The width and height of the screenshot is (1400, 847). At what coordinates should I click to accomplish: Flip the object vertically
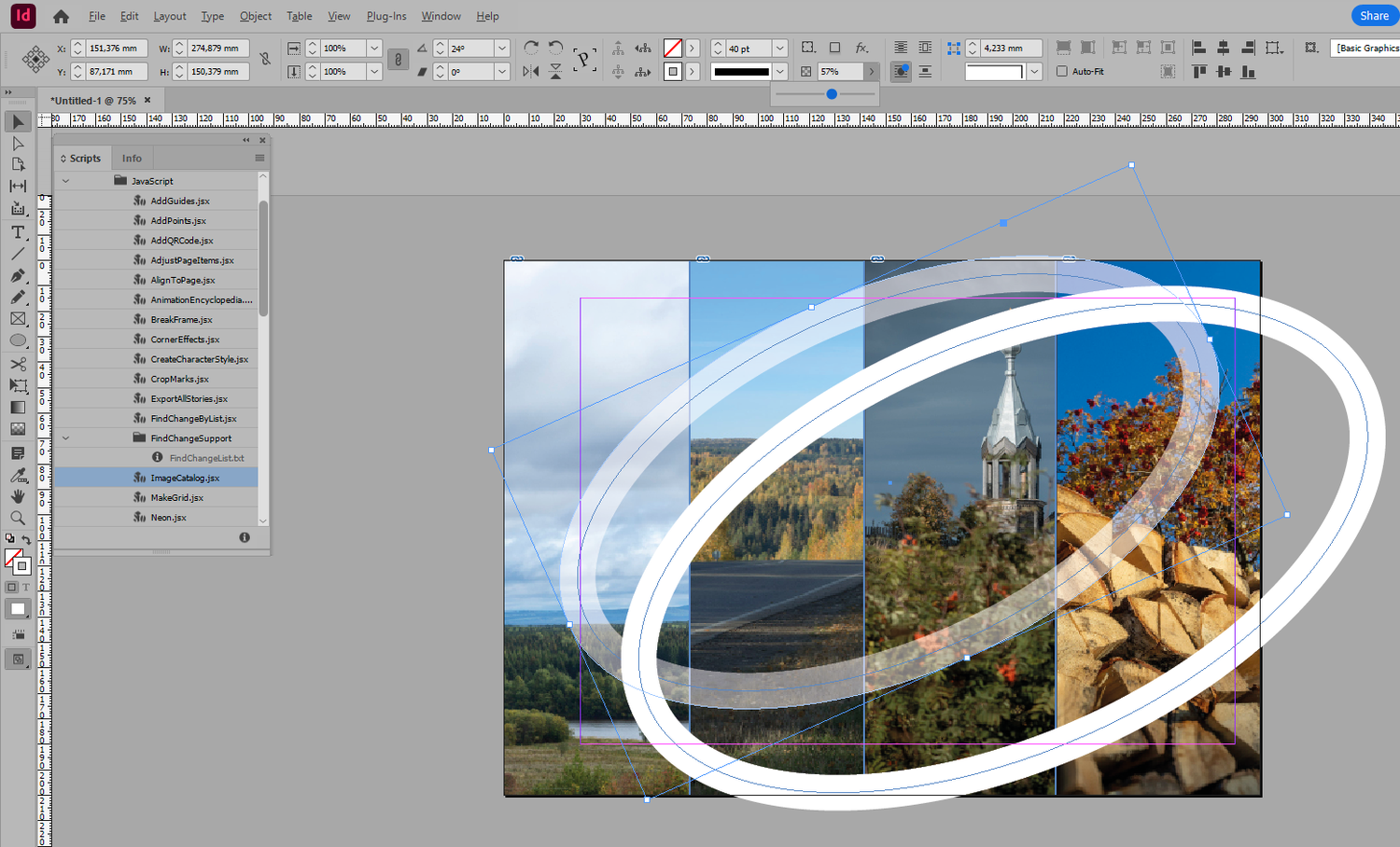(x=555, y=71)
